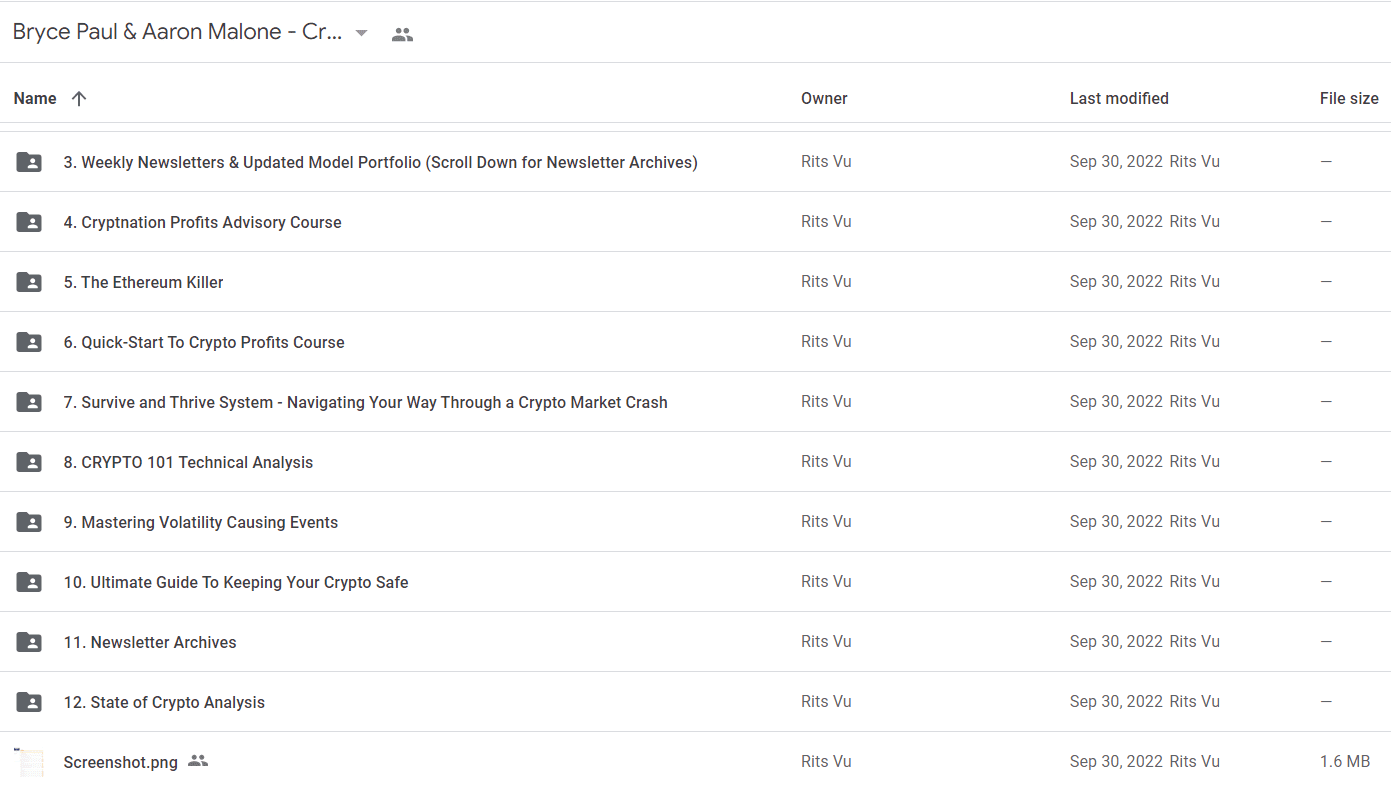The image size is (1391, 790).
Task: Open 10. Ultimate Guide To Keeping Your Crypto Safe
Action: (236, 582)
